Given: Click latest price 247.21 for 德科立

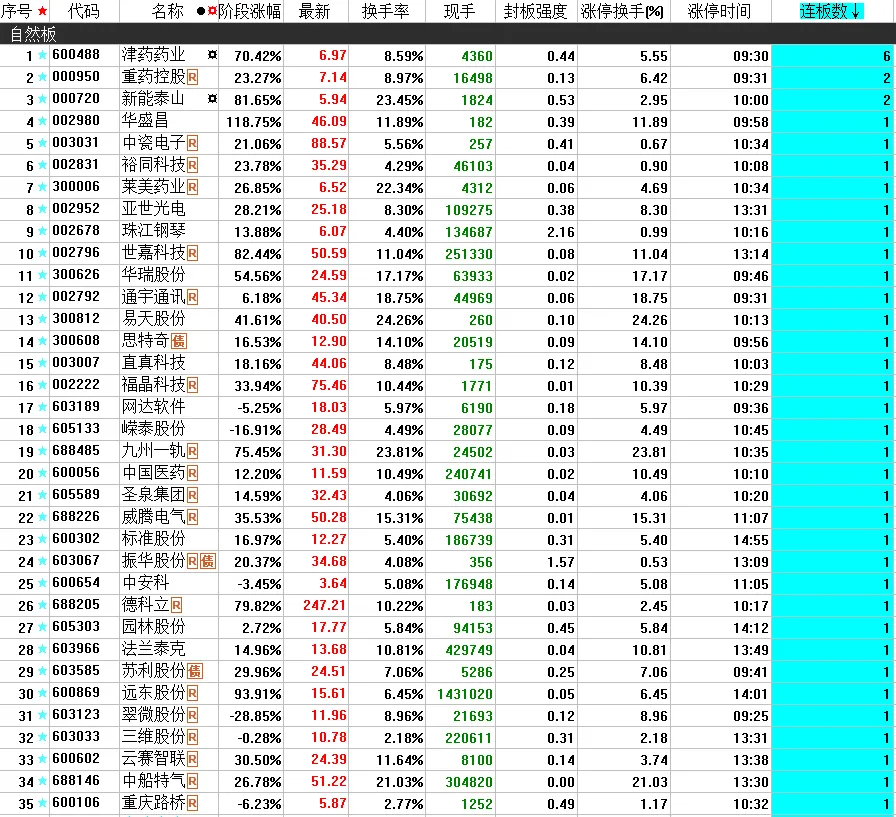Looking at the screenshot, I should click(x=325, y=605).
